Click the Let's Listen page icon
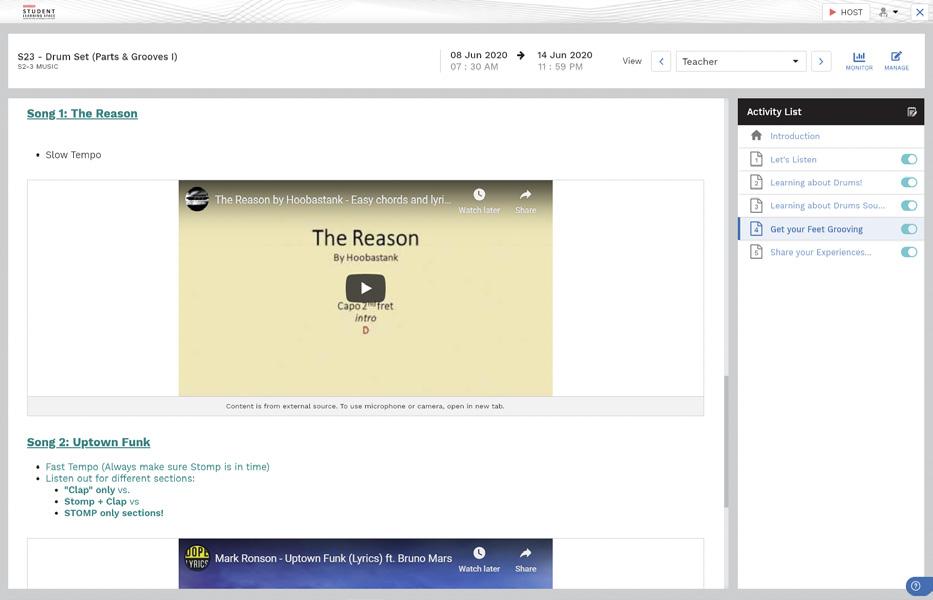 click(756, 159)
